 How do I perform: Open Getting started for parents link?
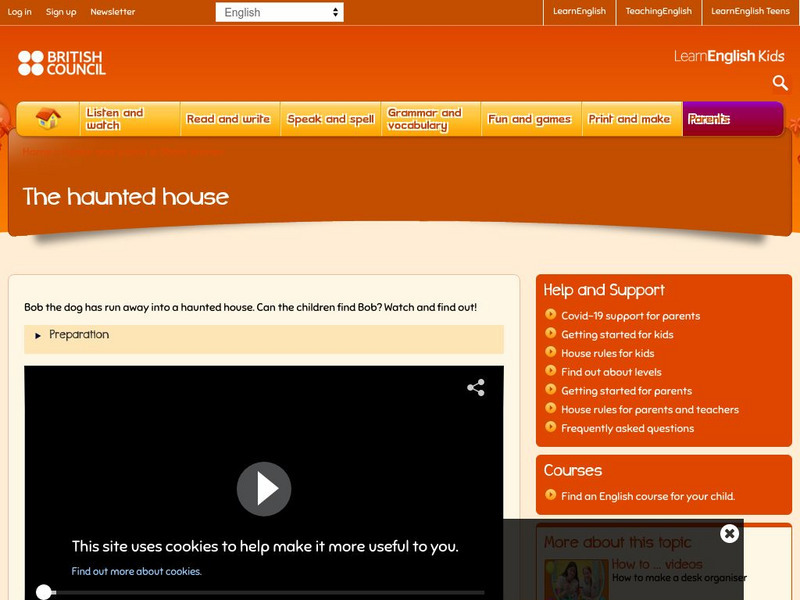click(627, 391)
